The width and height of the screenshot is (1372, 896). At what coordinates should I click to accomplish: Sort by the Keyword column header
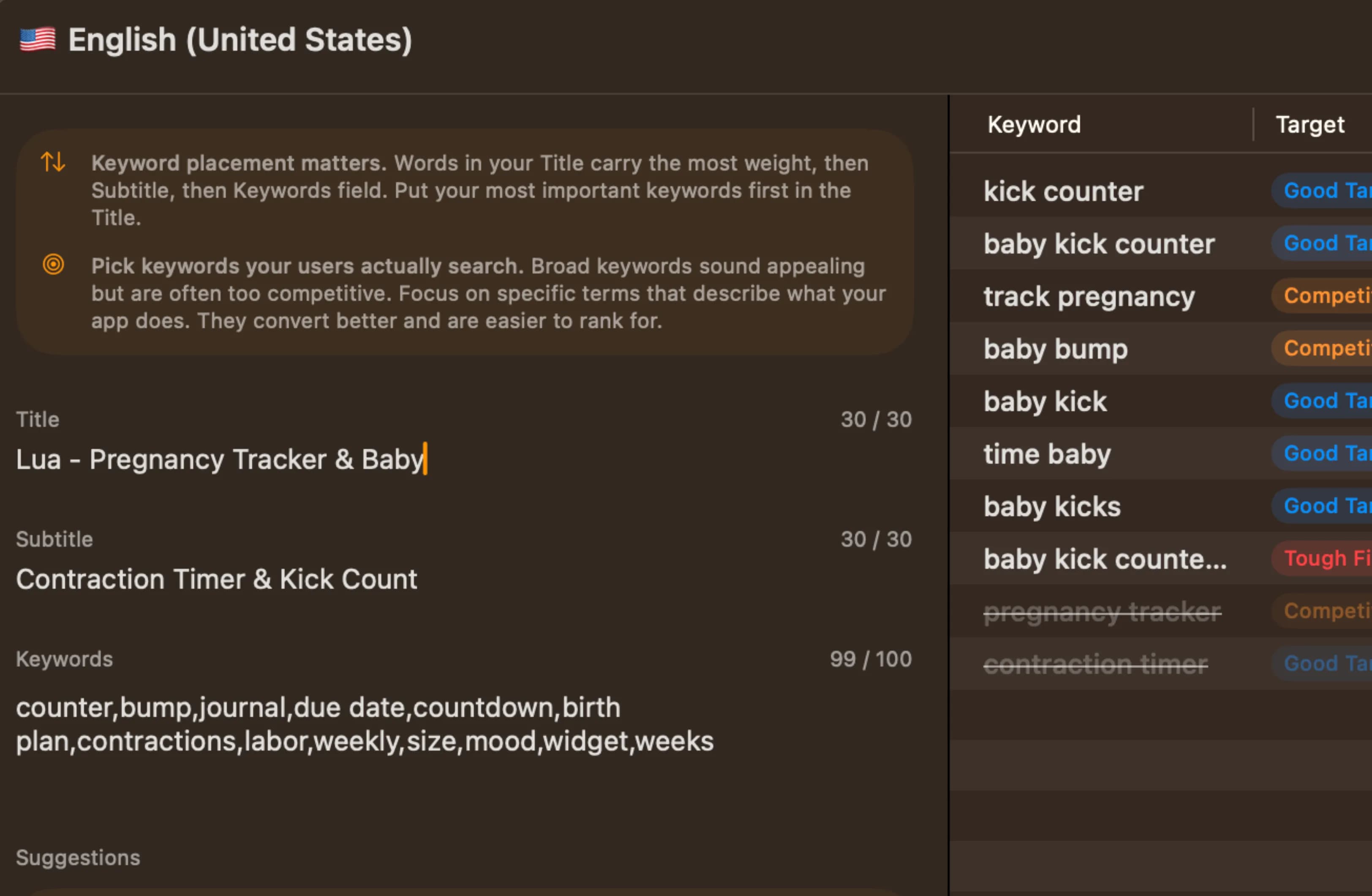(1034, 125)
